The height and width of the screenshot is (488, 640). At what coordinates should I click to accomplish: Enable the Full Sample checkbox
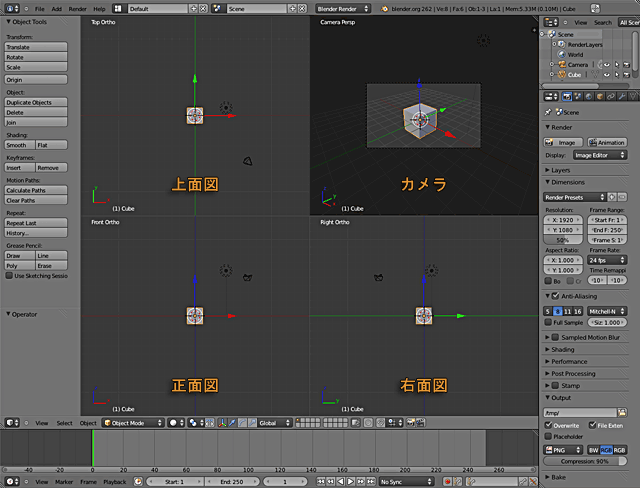[x=549, y=323]
